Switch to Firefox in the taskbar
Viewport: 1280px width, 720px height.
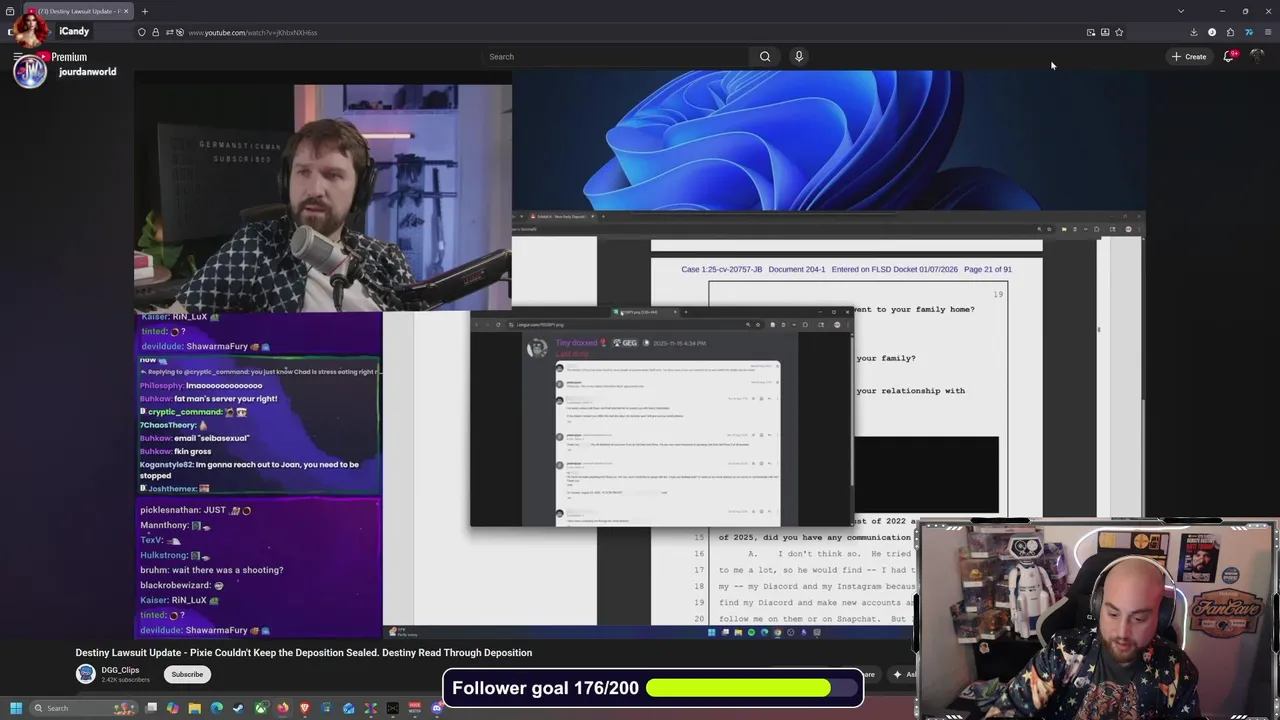point(283,708)
